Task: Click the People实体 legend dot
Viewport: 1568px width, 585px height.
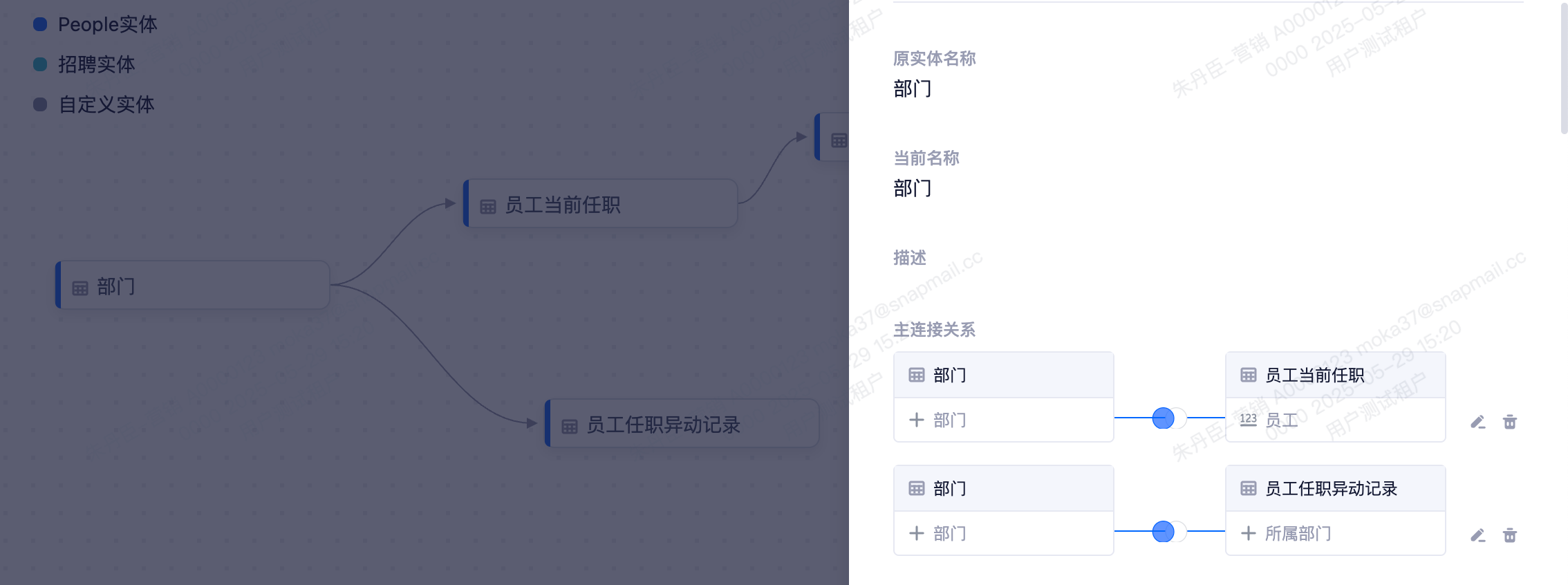Action: coord(40,24)
